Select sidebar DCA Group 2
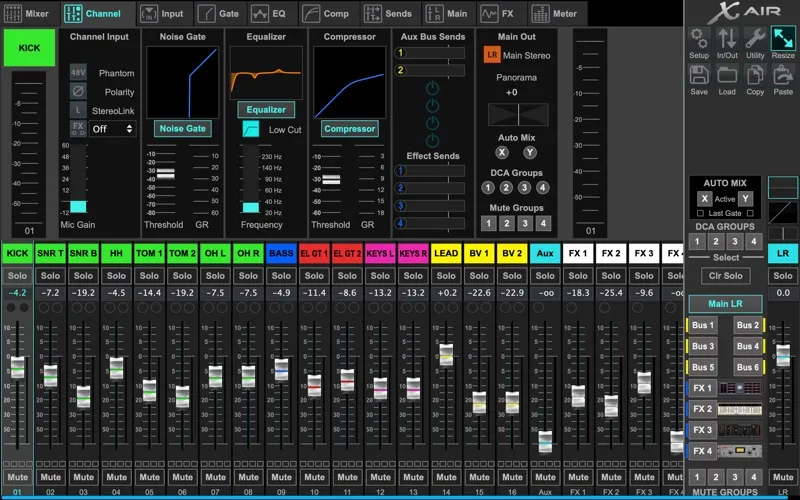This screenshot has height=500, width=800. pos(716,241)
